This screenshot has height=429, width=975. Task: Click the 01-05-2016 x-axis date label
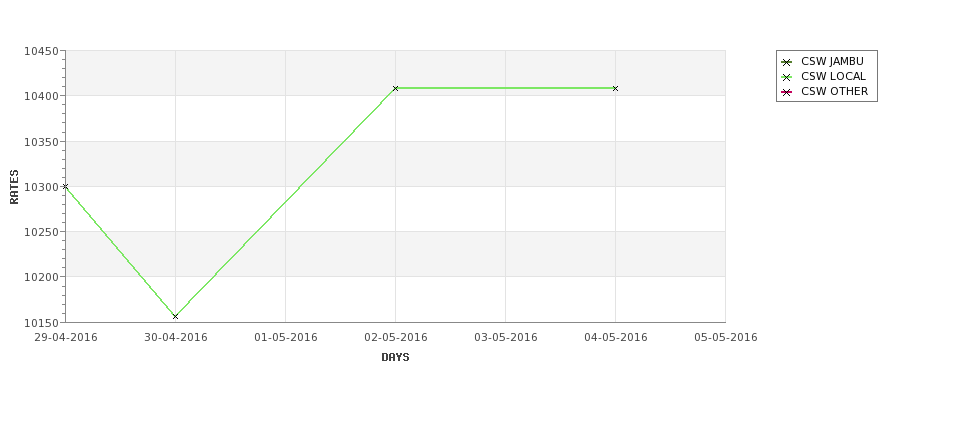(x=285, y=338)
